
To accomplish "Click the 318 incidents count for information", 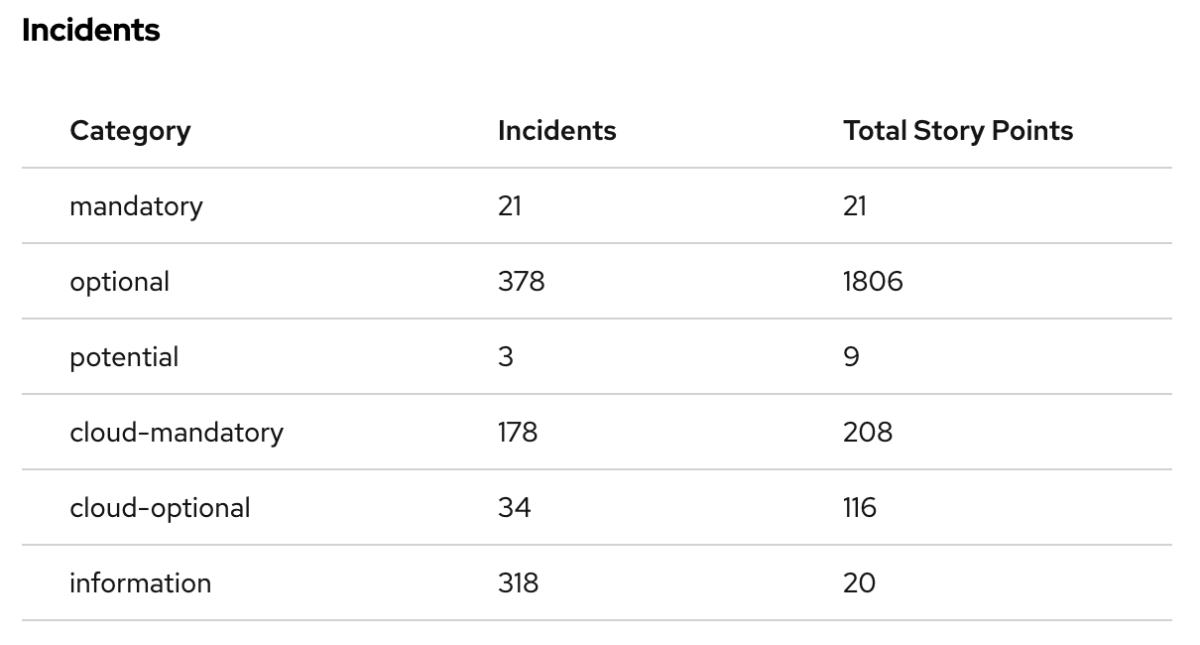I will pos(518,583).
